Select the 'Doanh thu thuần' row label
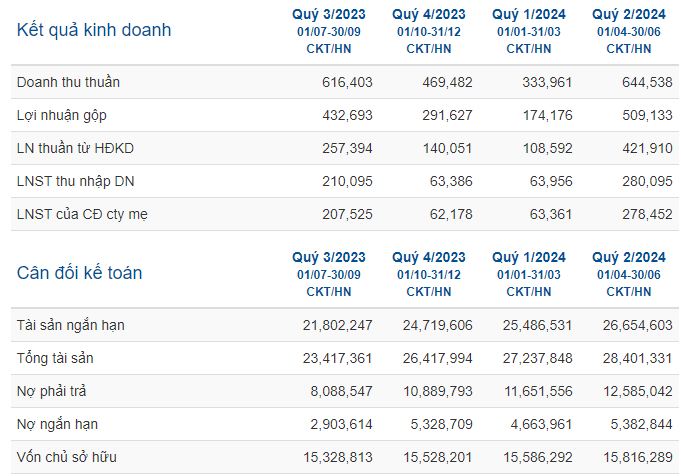The height and width of the screenshot is (476, 681). click(x=68, y=82)
